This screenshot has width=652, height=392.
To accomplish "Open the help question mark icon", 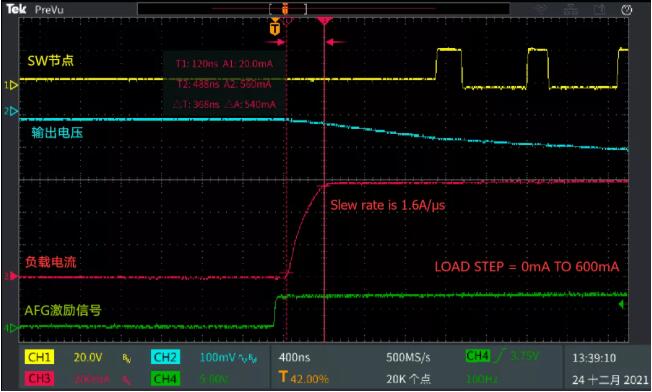I will [627, 10].
